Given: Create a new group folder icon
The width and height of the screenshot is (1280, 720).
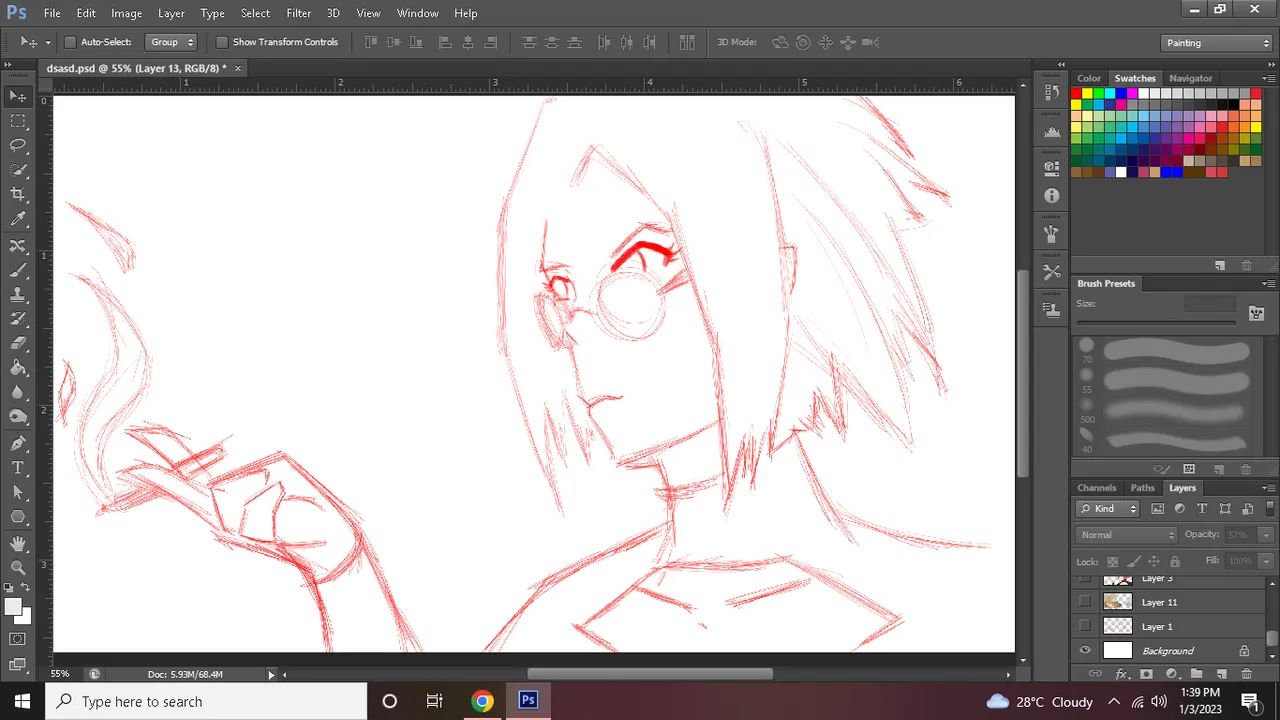Looking at the screenshot, I should click(x=1196, y=675).
